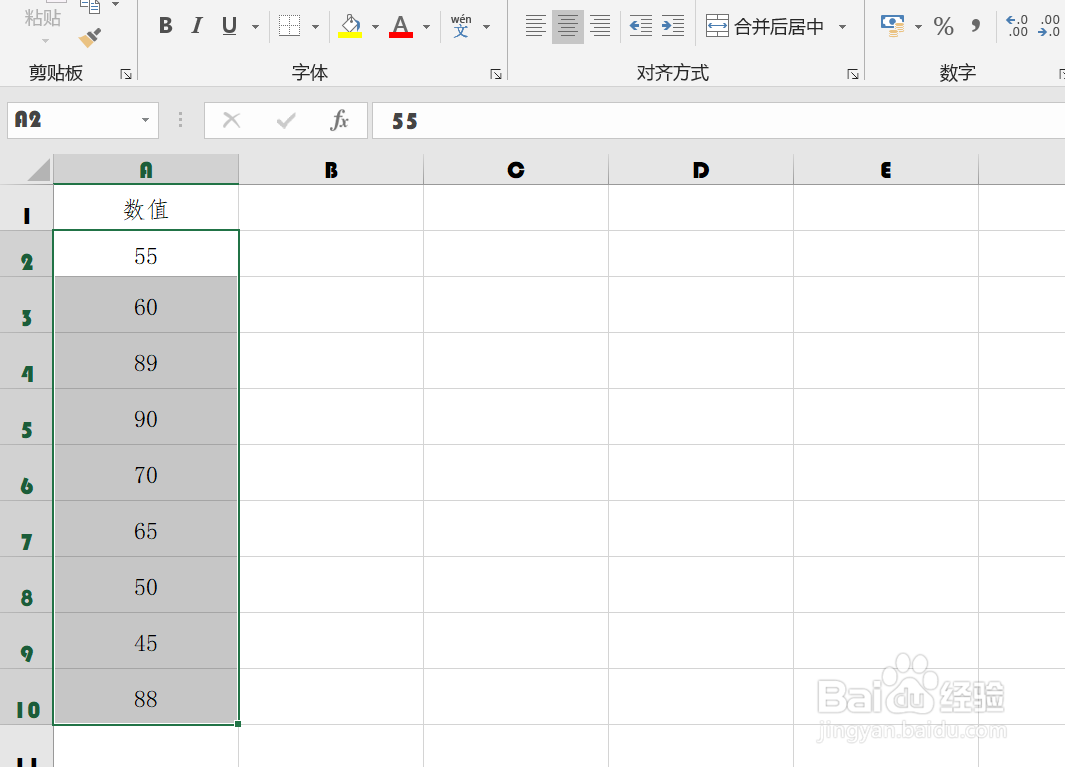Click the paste 粘贴 button

[43, 20]
